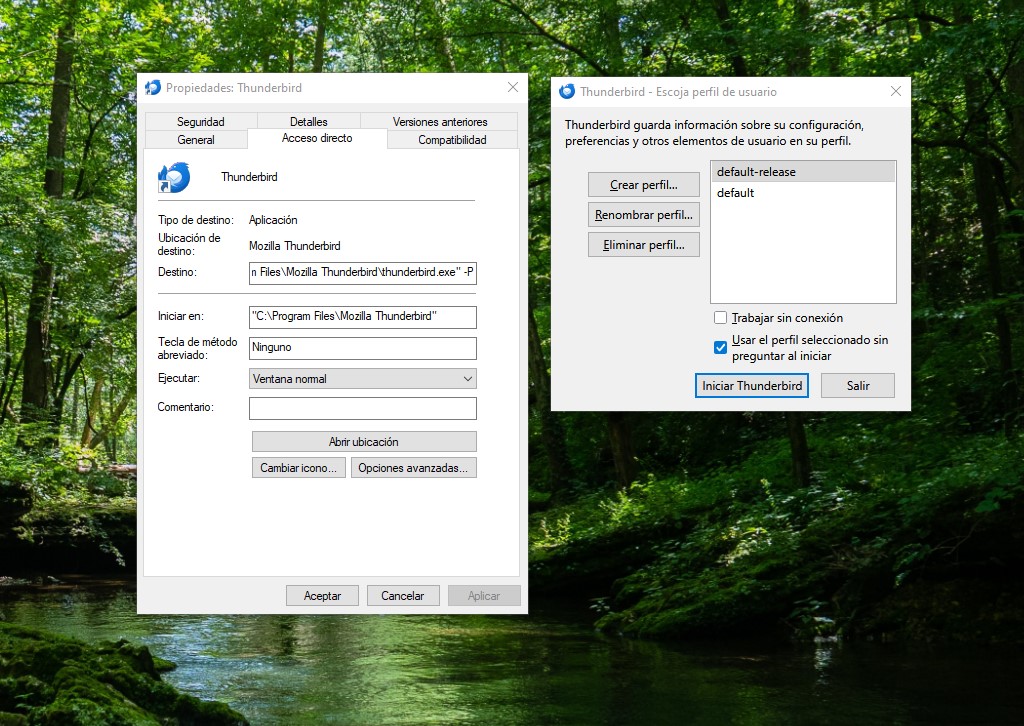Click Iniciar Thunderbird button
This screenshot has width=1024, height=726.
tap(752, 385)
